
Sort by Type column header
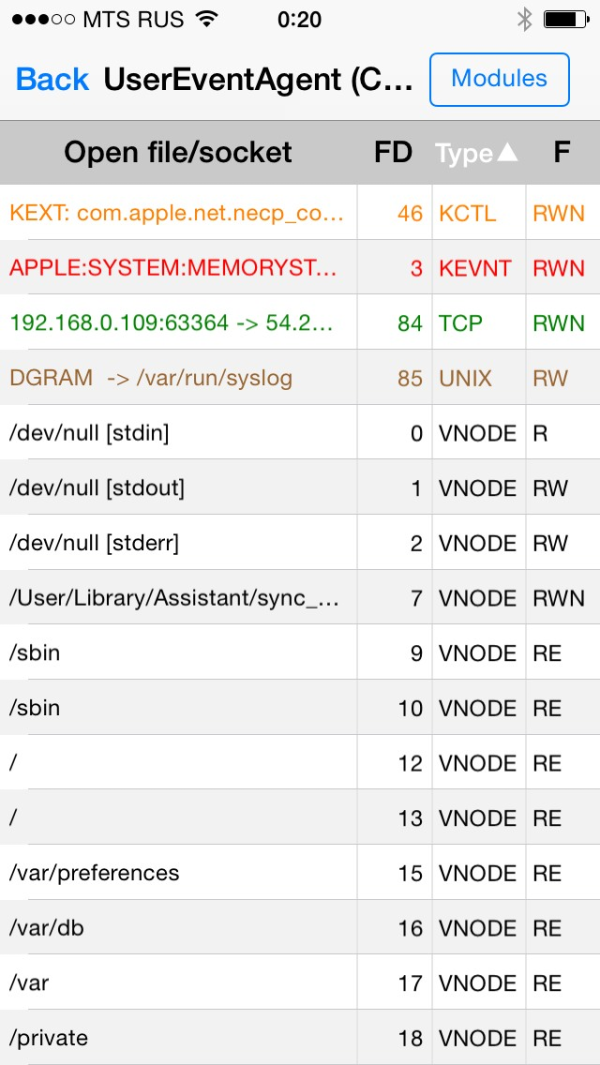pos(476,153)
